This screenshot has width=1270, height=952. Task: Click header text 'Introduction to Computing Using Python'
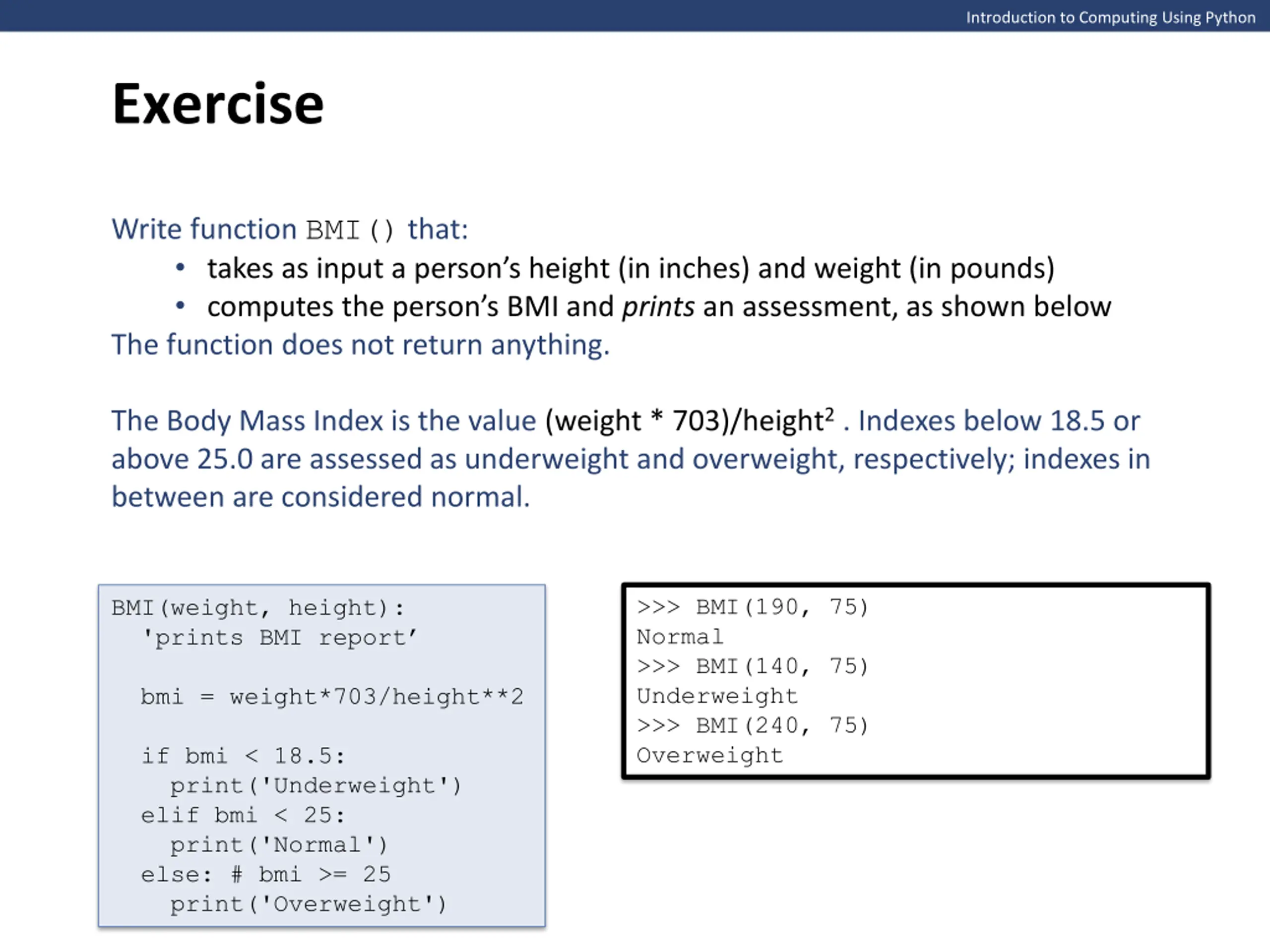pyautogui.click(x=1110, y=17)
